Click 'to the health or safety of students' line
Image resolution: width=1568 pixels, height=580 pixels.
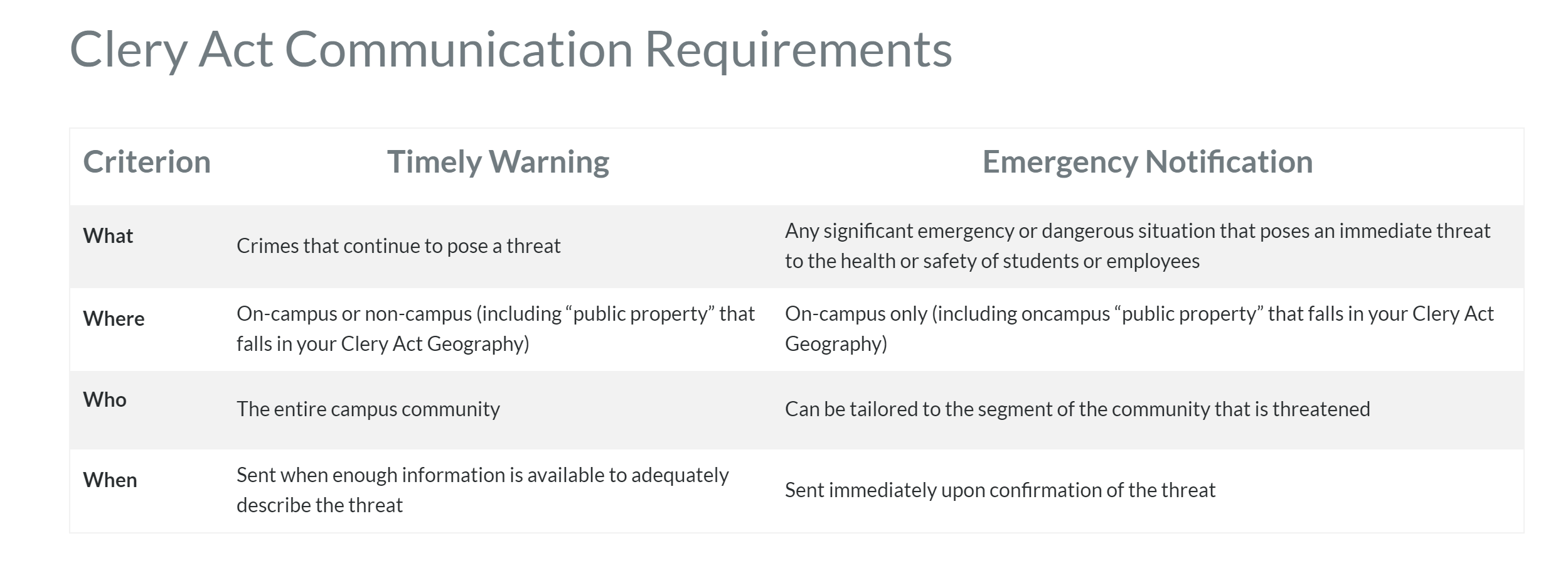click(x=992, y=261)
